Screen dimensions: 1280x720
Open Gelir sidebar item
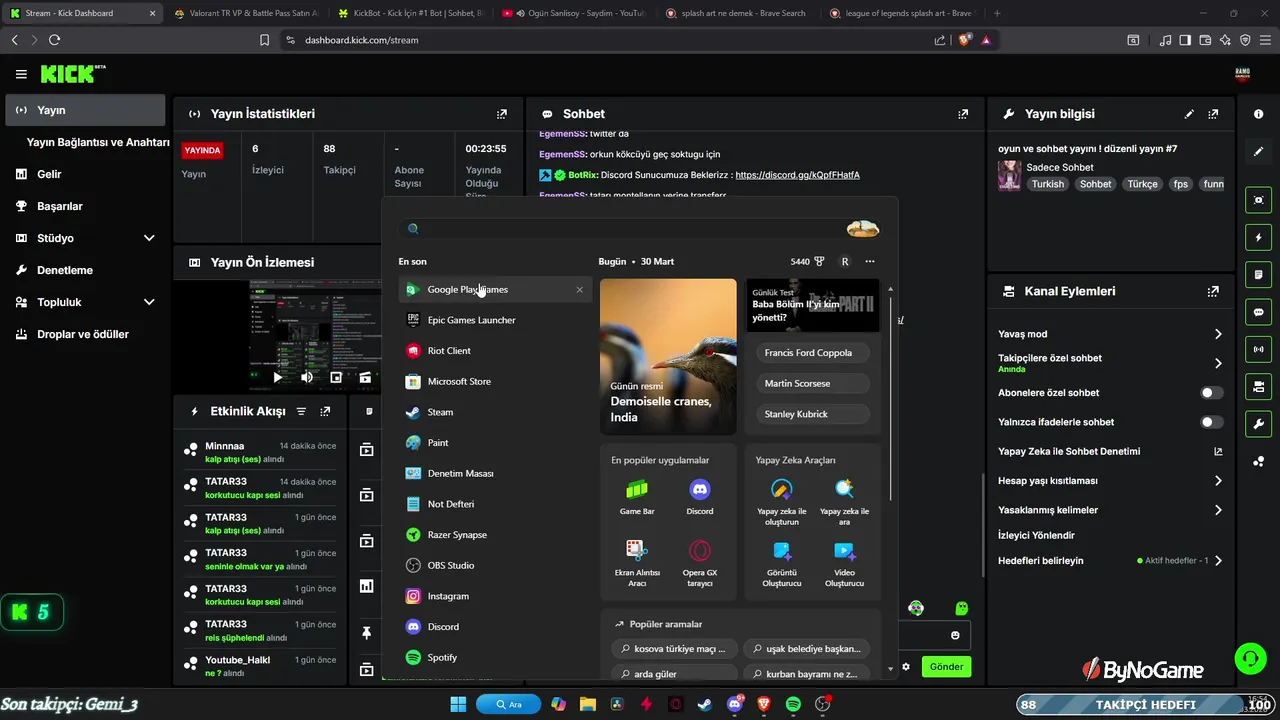[85, 174]
